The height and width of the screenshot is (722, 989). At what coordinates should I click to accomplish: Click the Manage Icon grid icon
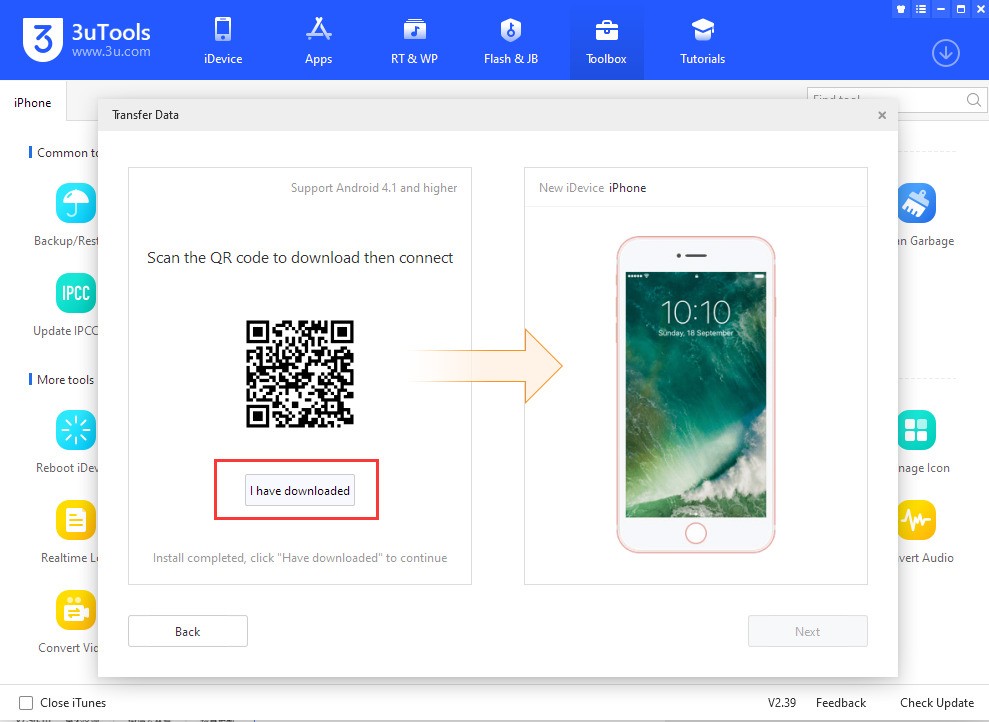pyautogui.click(x=916, y=430)
